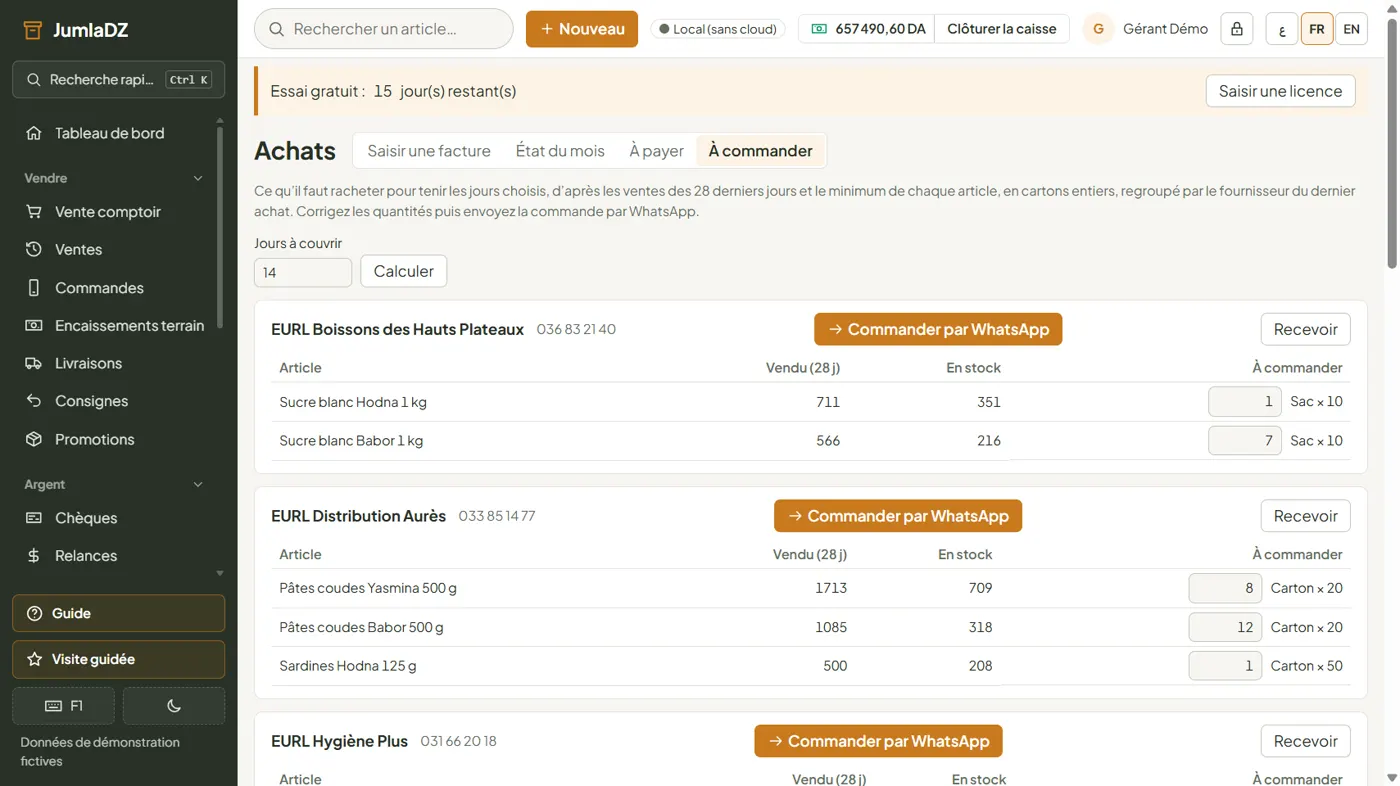Select À commander tab
Screen dimensions: 1400x786
point(760,151)
